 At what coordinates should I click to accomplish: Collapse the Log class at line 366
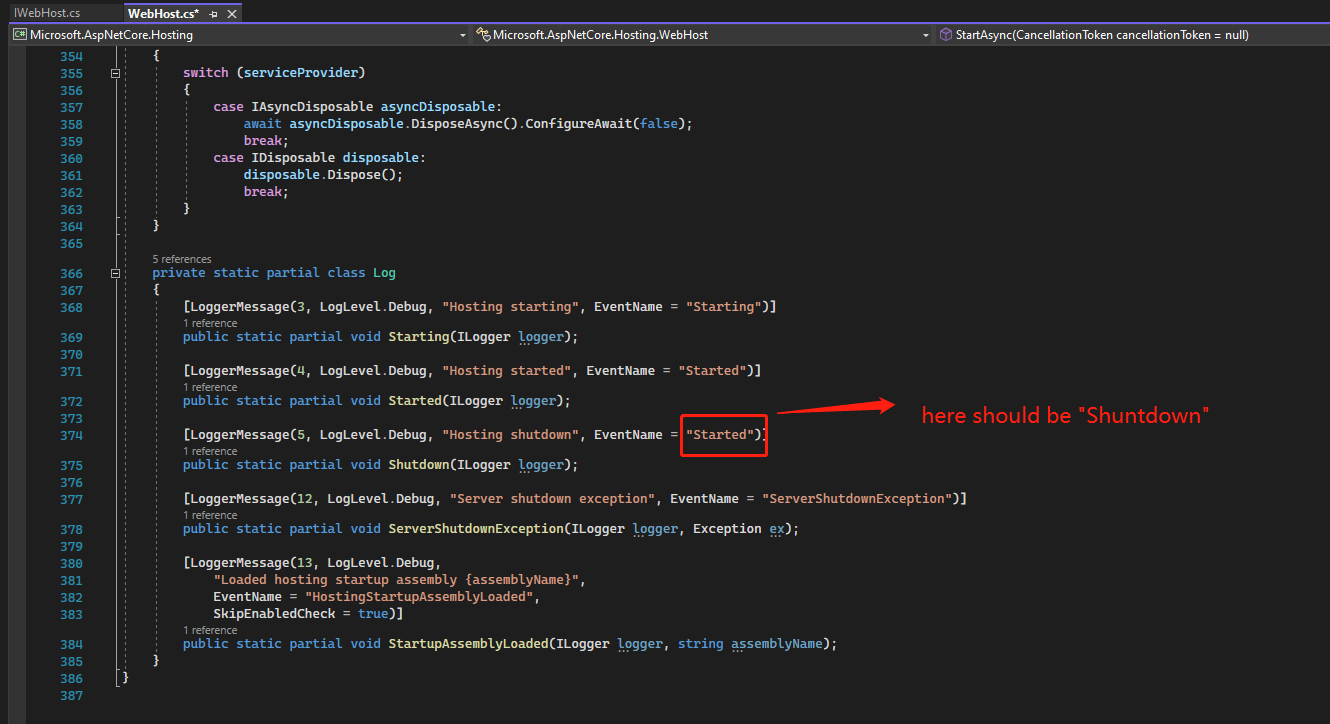pyautogui.click(x=116, y=274)
